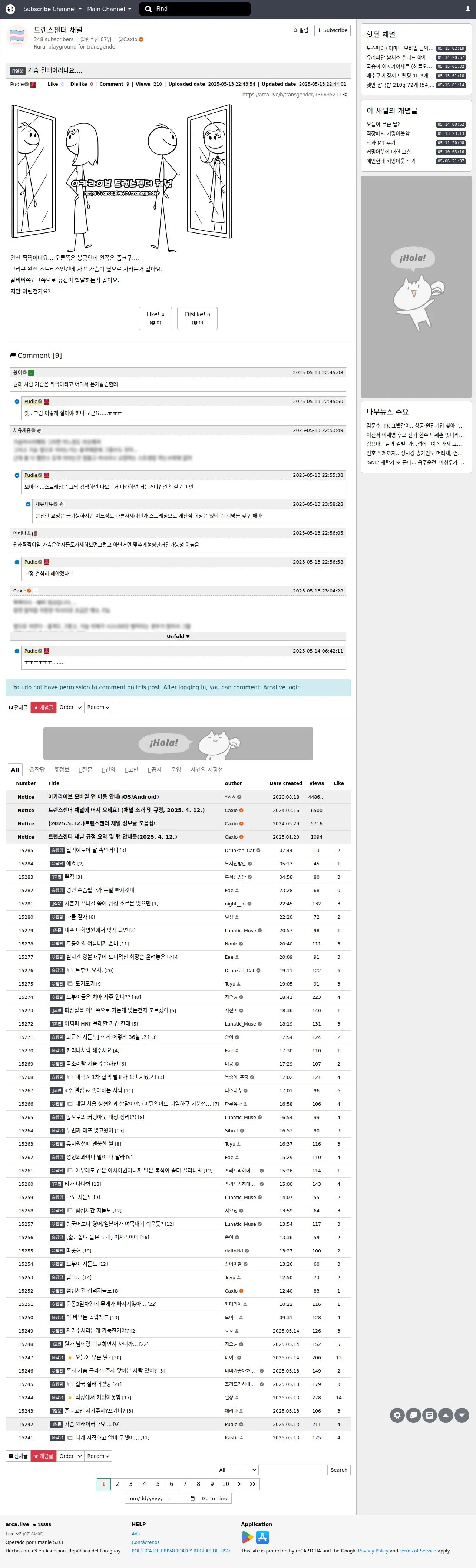Open the @Caxio channel owner link

tap(128, 39)
